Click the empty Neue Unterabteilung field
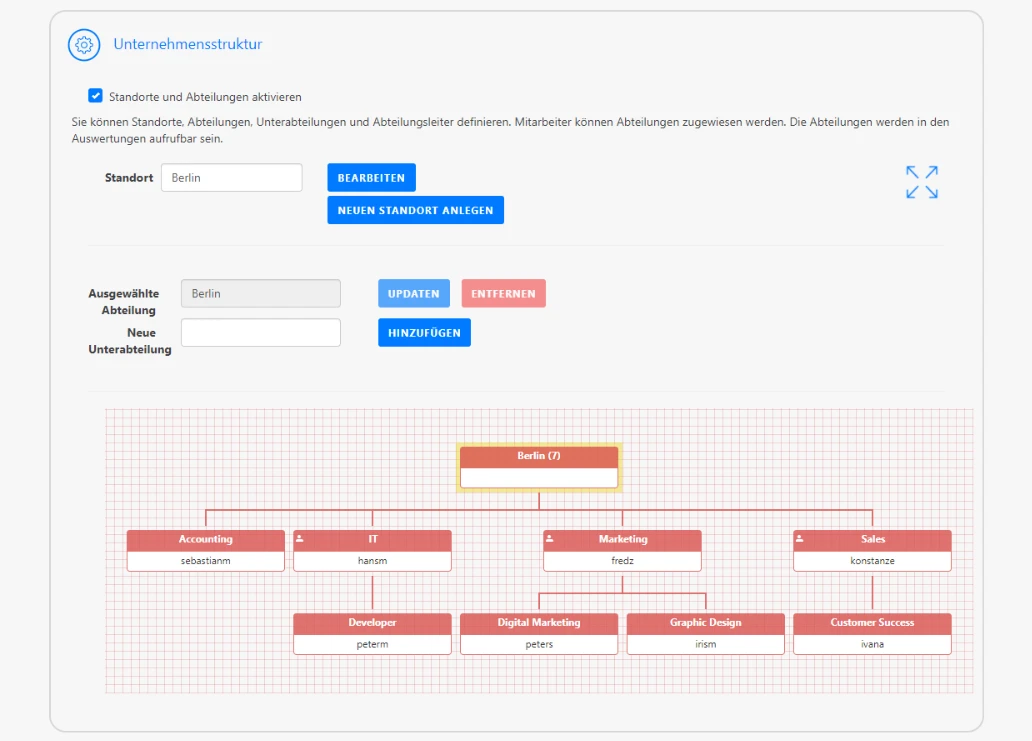Image resolution: width=1032 pixels, height=741 pixels. click(260, 330)
